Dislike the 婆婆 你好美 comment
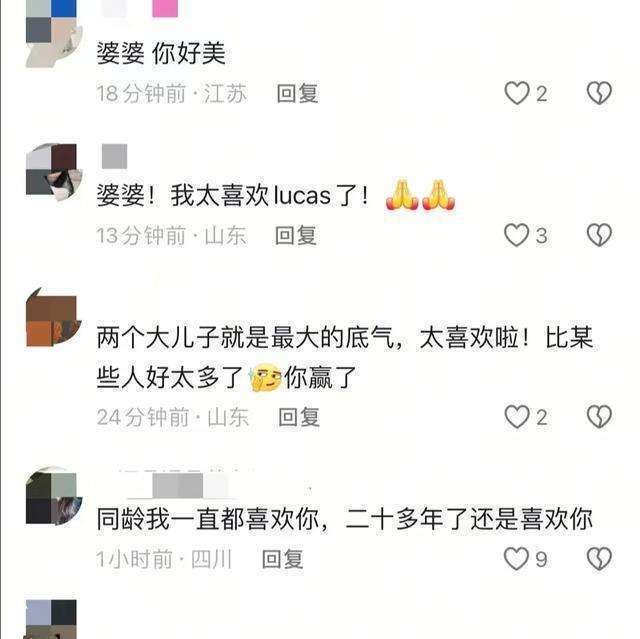This screenshot has height=639, width=640. (599, 93)
